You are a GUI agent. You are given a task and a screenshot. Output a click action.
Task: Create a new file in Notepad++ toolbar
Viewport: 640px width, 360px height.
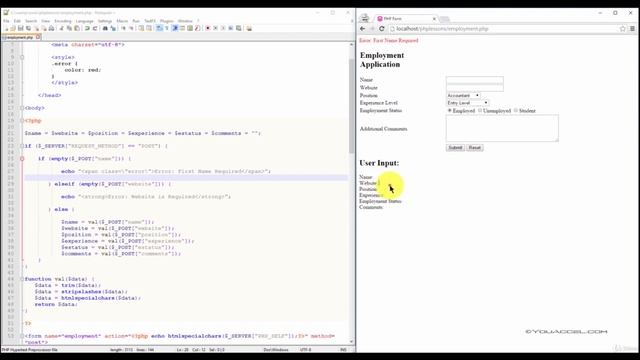click(x=7, y=28)
